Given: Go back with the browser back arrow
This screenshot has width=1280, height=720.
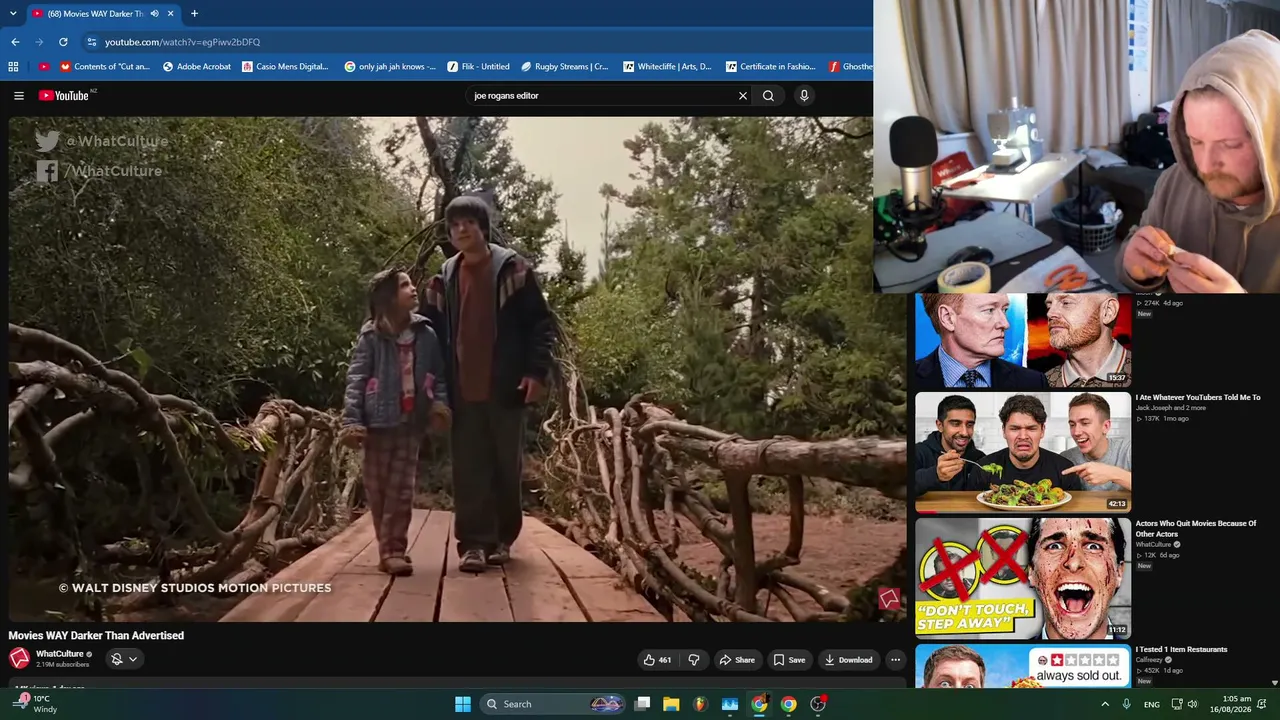Looking at the screenshot, I should click(15, 42).
